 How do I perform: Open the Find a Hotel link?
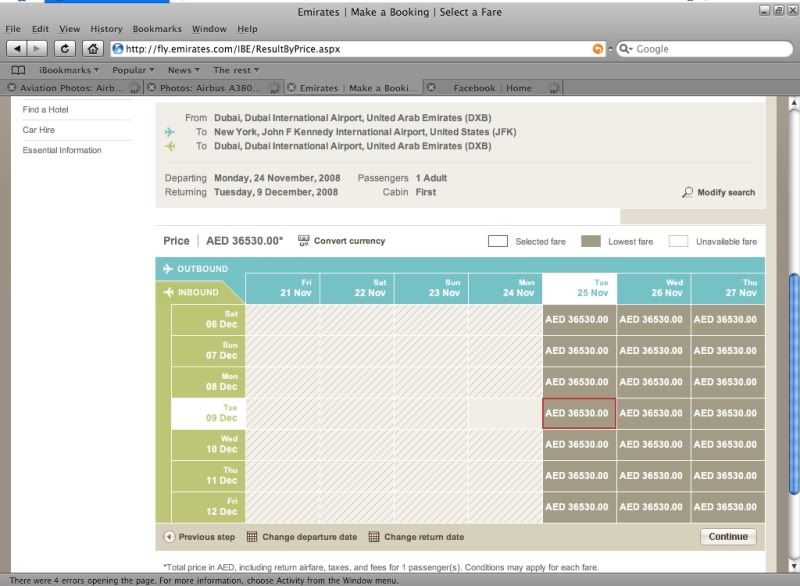[45, 110]
